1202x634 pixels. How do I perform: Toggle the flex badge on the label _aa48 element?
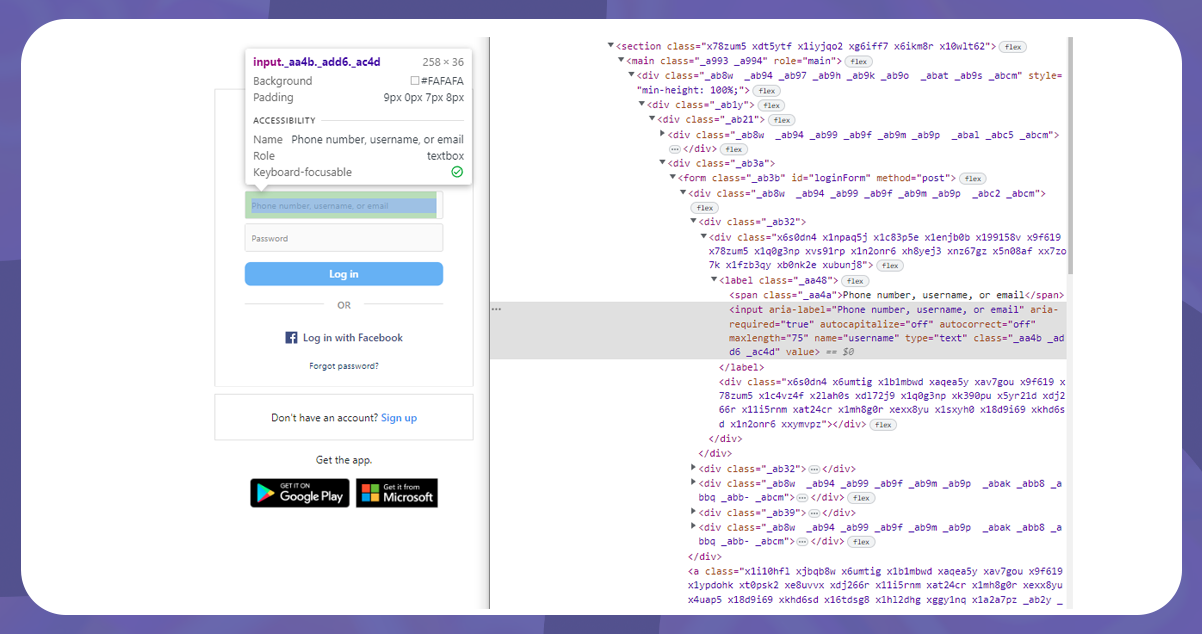855,281
